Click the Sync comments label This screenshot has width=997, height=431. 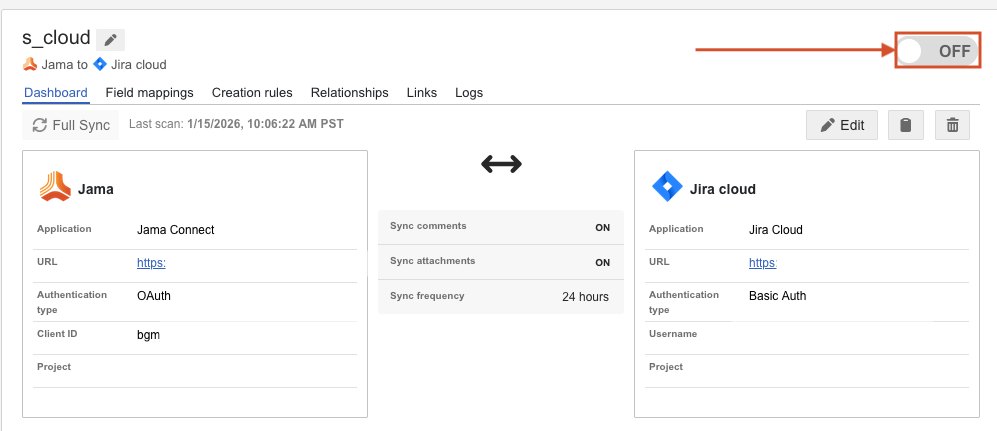click(428, 226)
